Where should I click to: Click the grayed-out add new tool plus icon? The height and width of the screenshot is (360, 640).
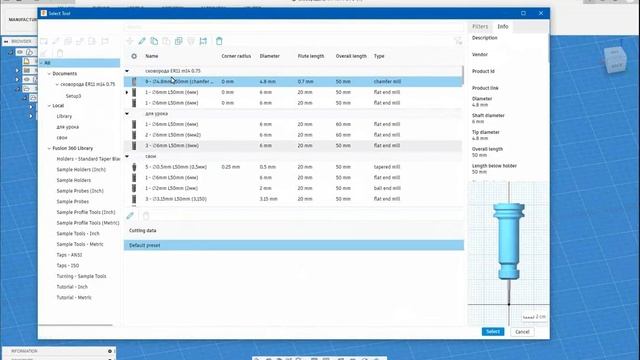pyautogui.click(x=129, y=41)
